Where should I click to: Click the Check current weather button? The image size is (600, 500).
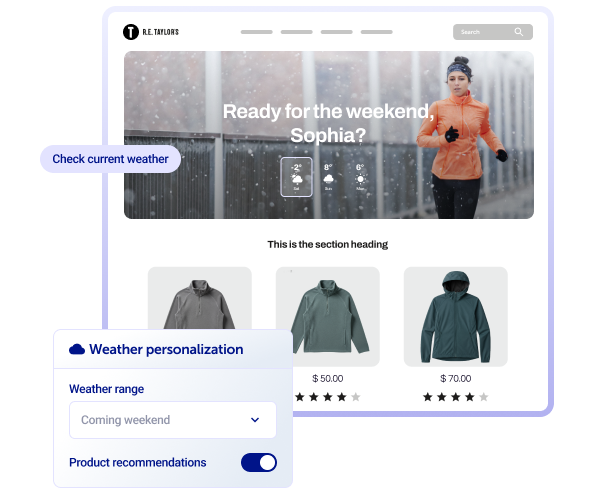click(x=111, y=159)
